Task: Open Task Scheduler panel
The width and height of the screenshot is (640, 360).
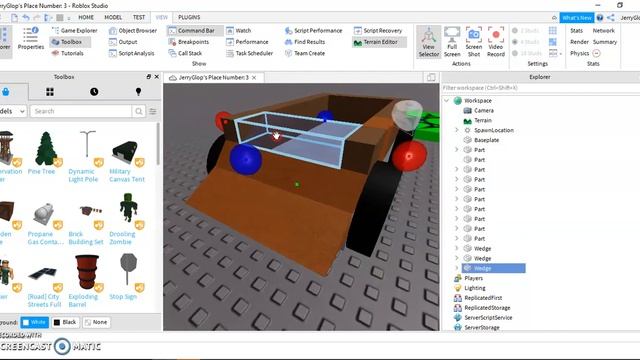Action: pos(249,53)
